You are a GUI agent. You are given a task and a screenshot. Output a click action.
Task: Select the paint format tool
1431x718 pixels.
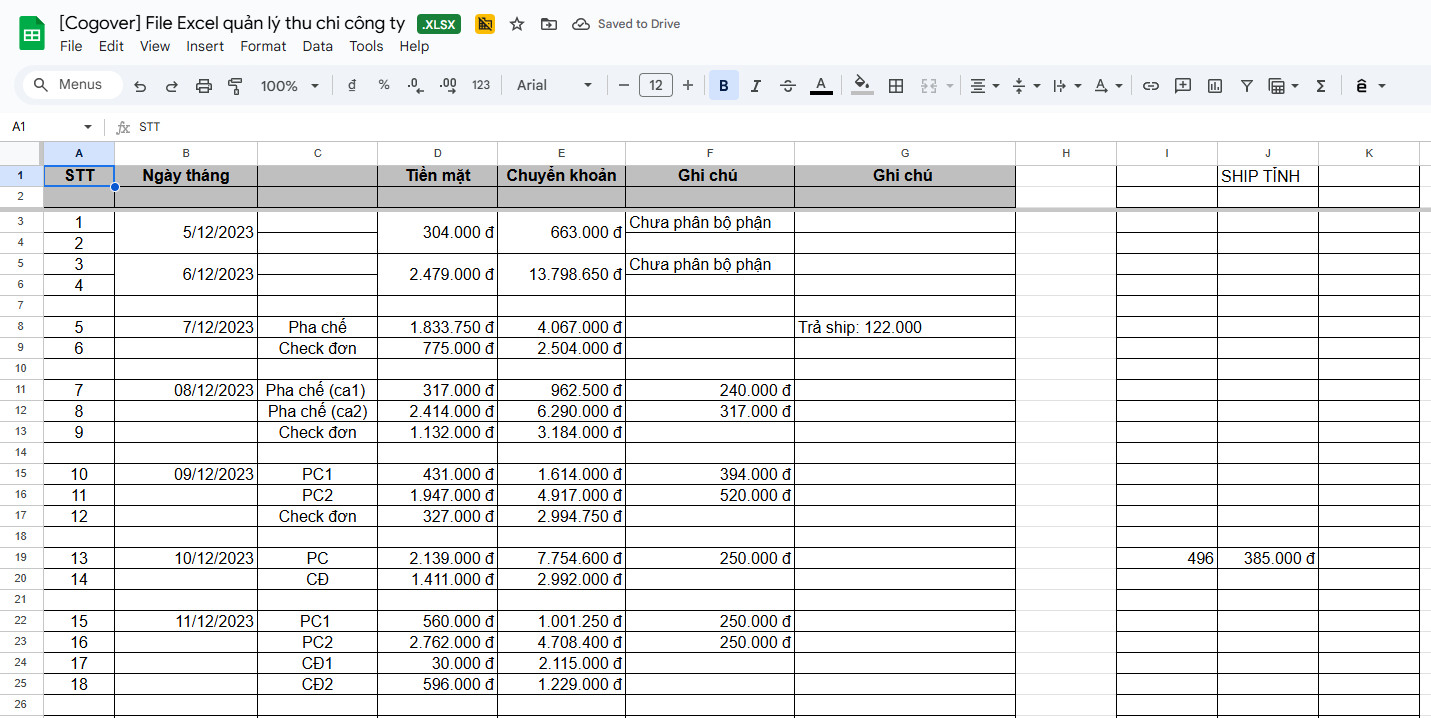(x=236, y=85)
